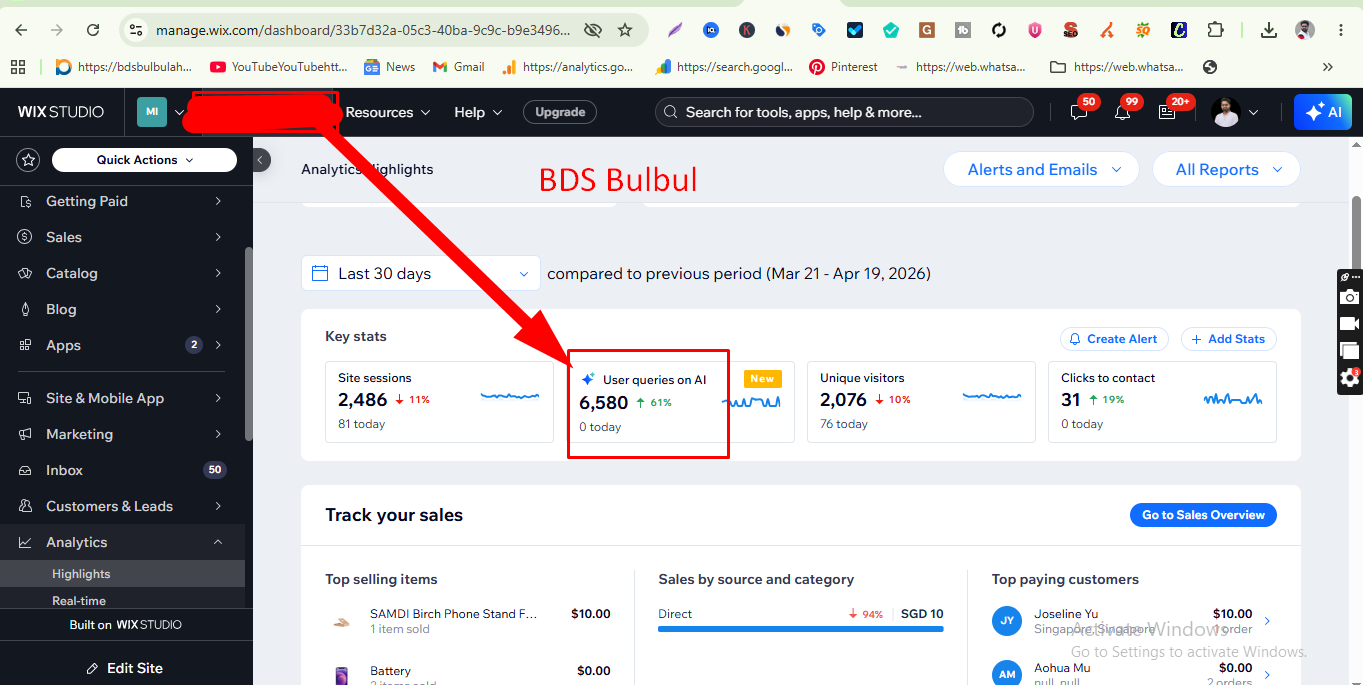
Task: Click the Upgrade button
Action: (560, 112)
